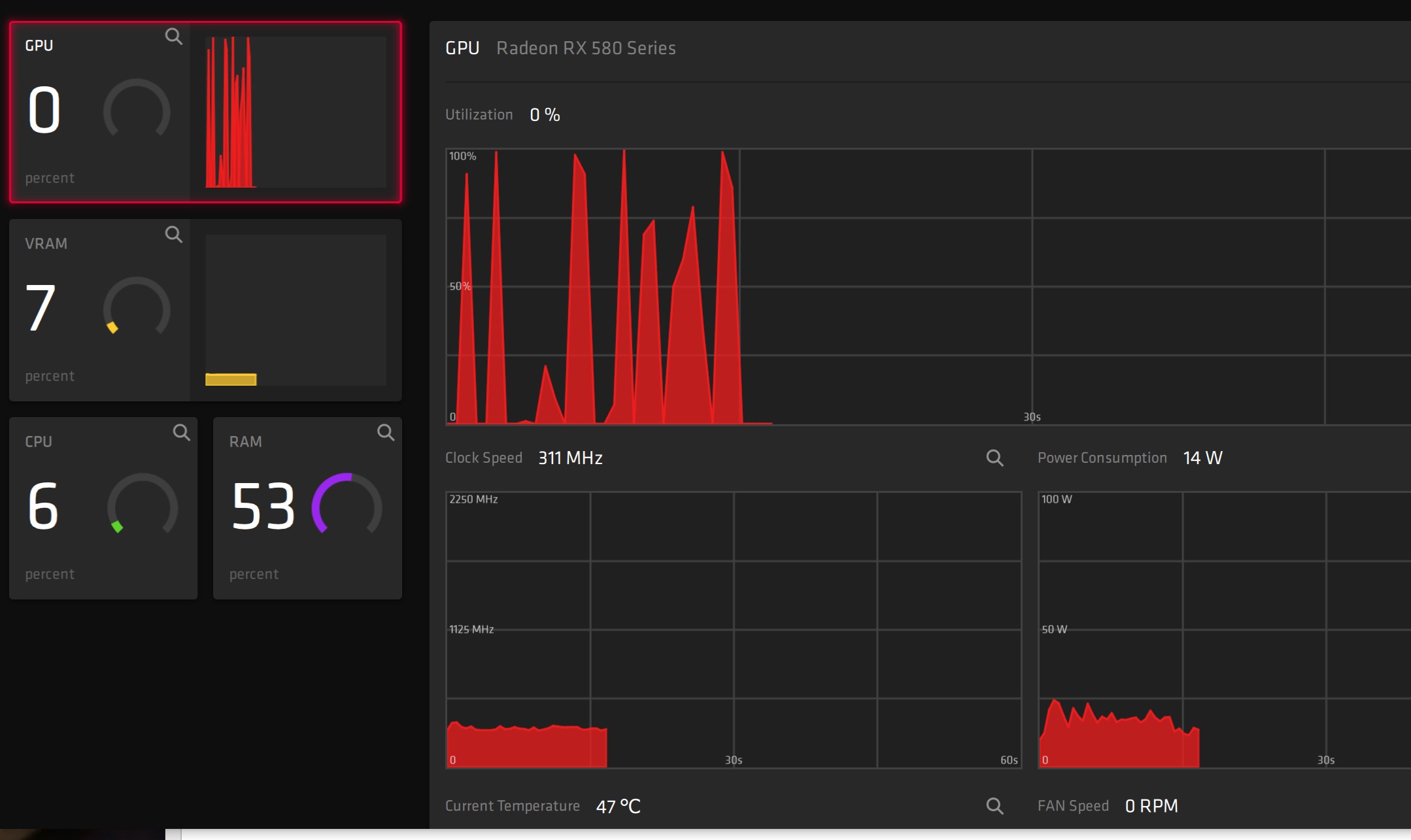Click the 'Current Temperature' label
Image resolution: width=1411 pixels, height=840 pixels.
(513, 806)
